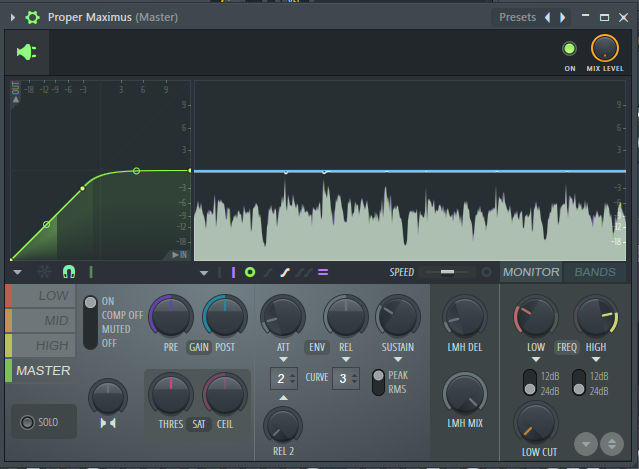
Task: Toggle the green snap magnet icon
Action: point(69,272)
